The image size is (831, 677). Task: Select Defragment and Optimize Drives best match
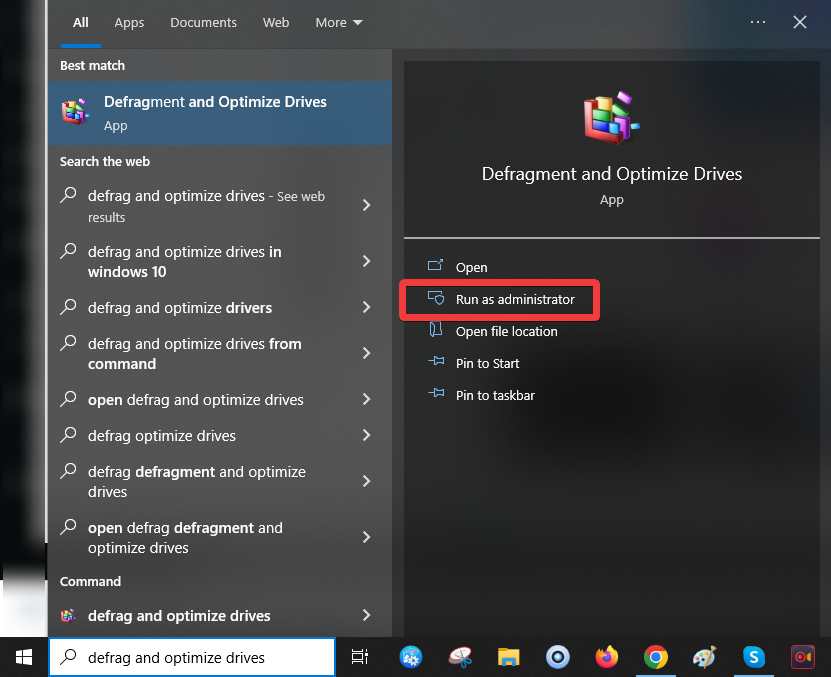point(220,113)
